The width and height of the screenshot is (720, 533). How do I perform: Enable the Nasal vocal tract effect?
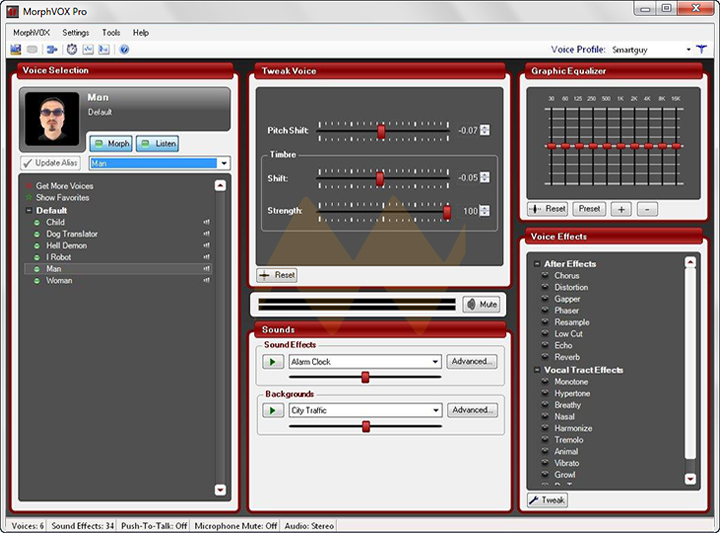(545, 416)
